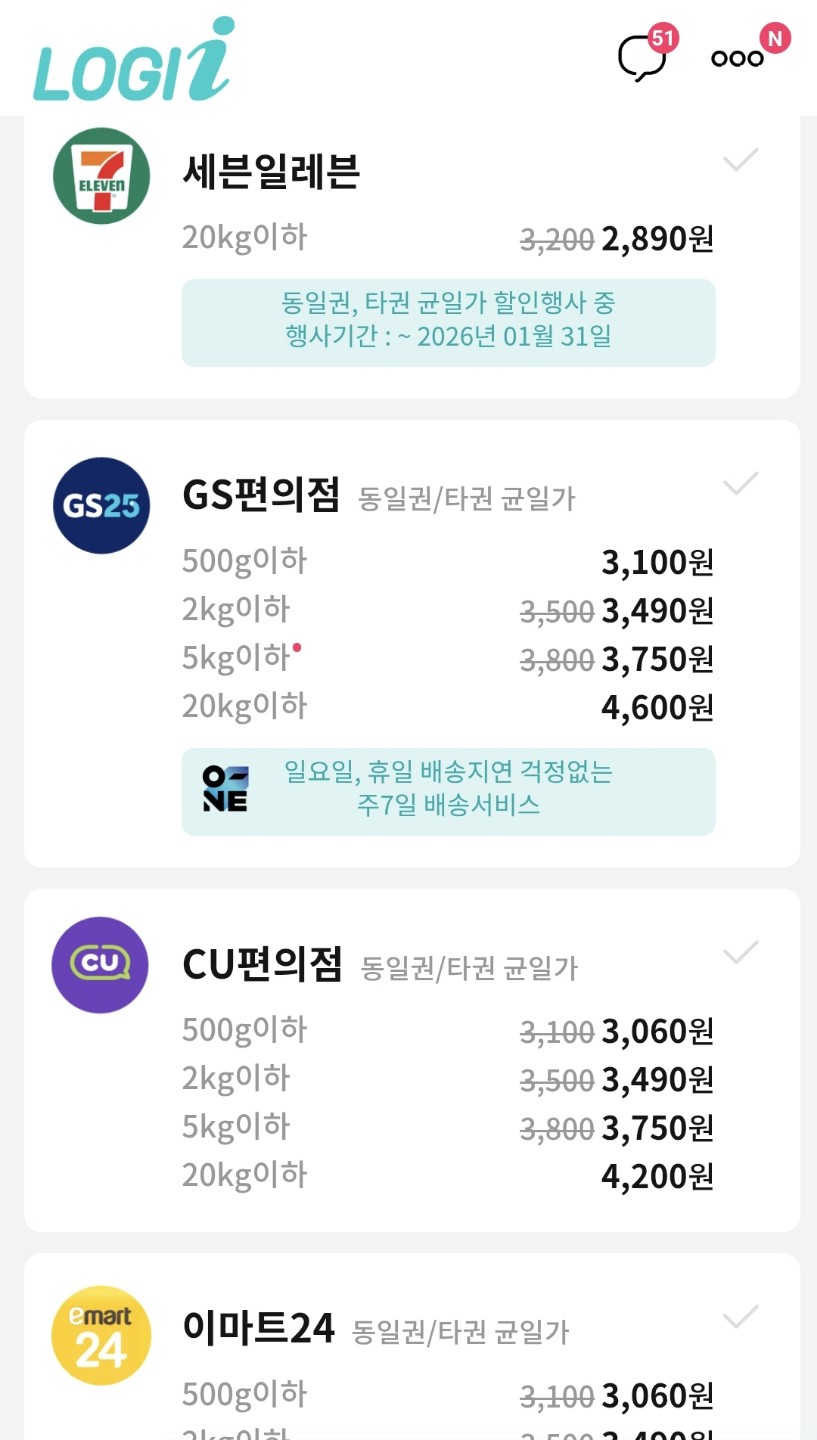Check the 이마트24 option checkmark
This screenshot has height=1440, width=817.
click(740, 1317)
